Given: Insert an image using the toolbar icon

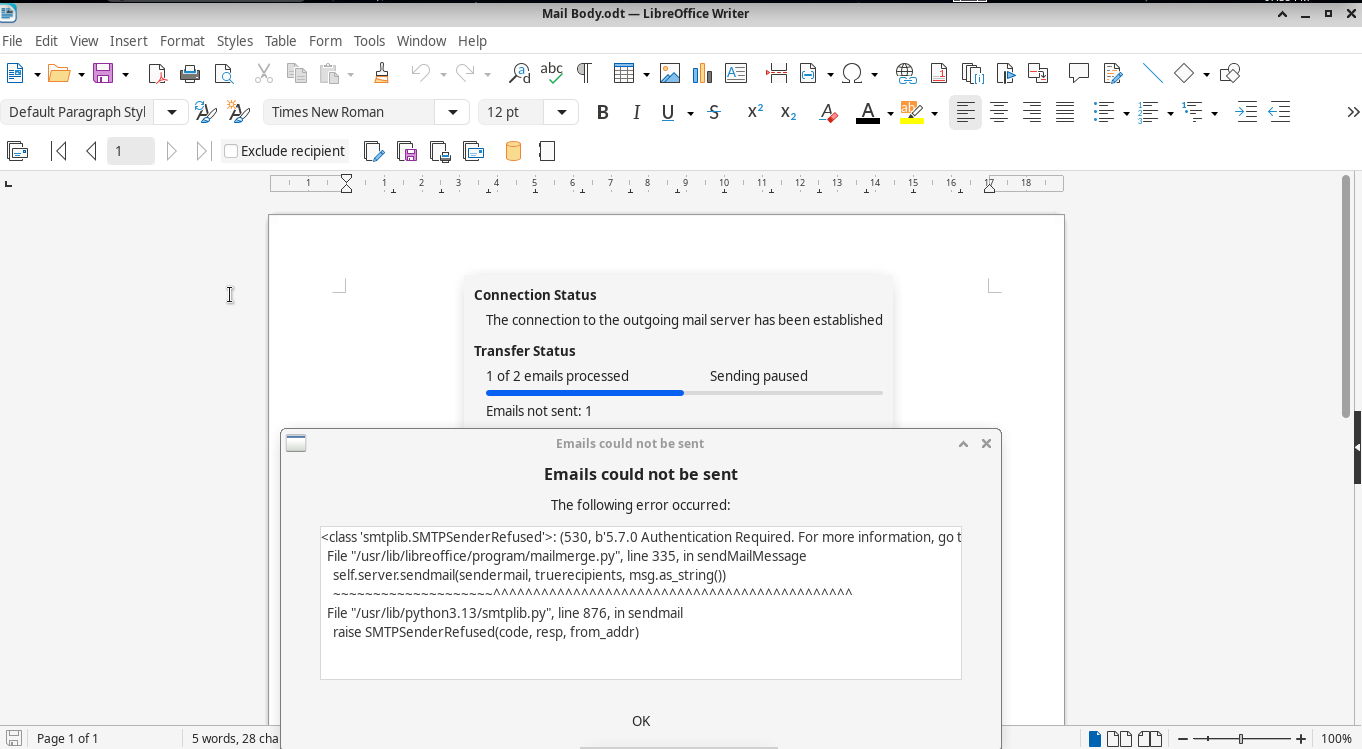Looking at the screenshot, I should coord(670,73).
